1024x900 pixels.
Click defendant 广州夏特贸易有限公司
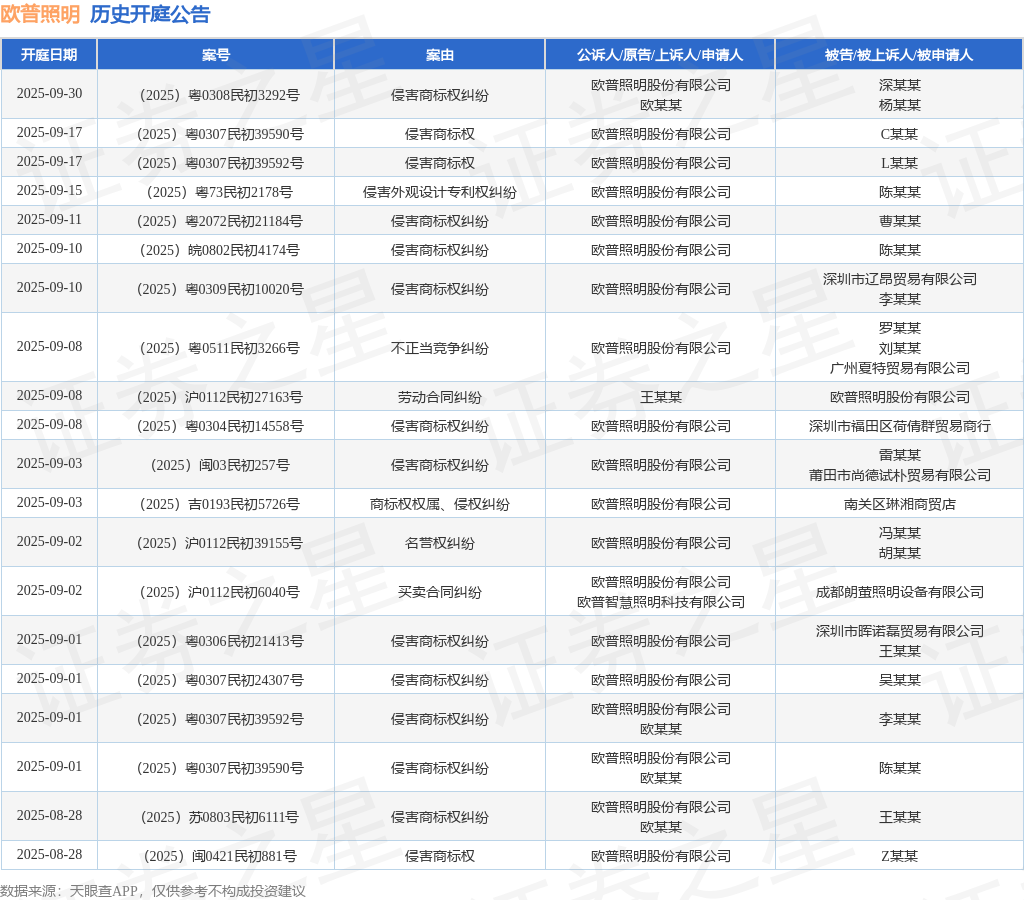coord(900,368)
